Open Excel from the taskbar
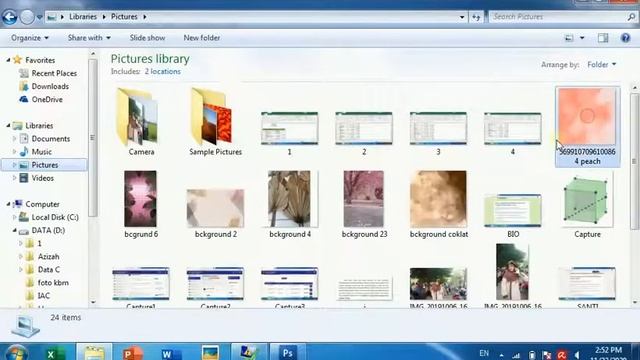The image size is (640, 360). (x=55, y=353)
